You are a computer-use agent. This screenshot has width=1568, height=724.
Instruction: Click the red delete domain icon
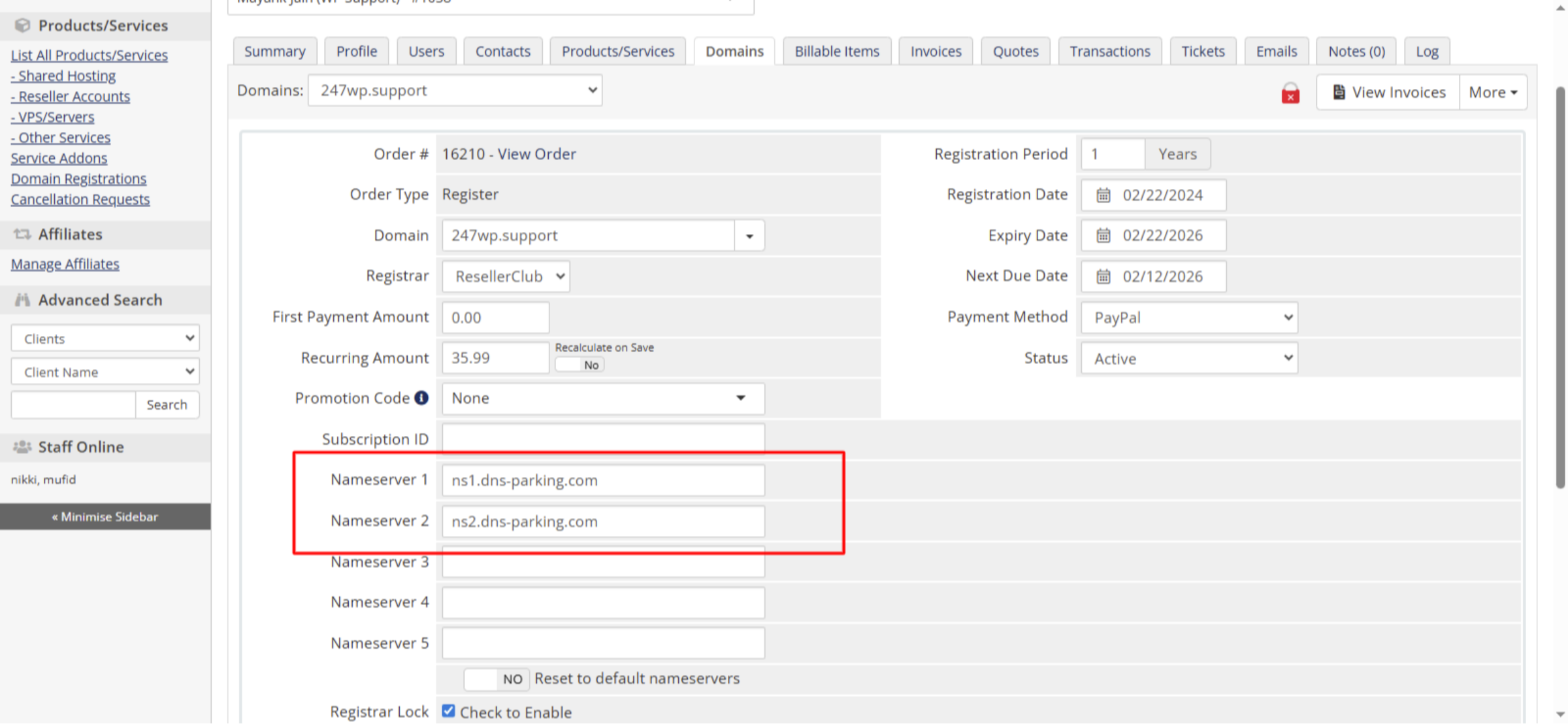[x=1290, y=93]
